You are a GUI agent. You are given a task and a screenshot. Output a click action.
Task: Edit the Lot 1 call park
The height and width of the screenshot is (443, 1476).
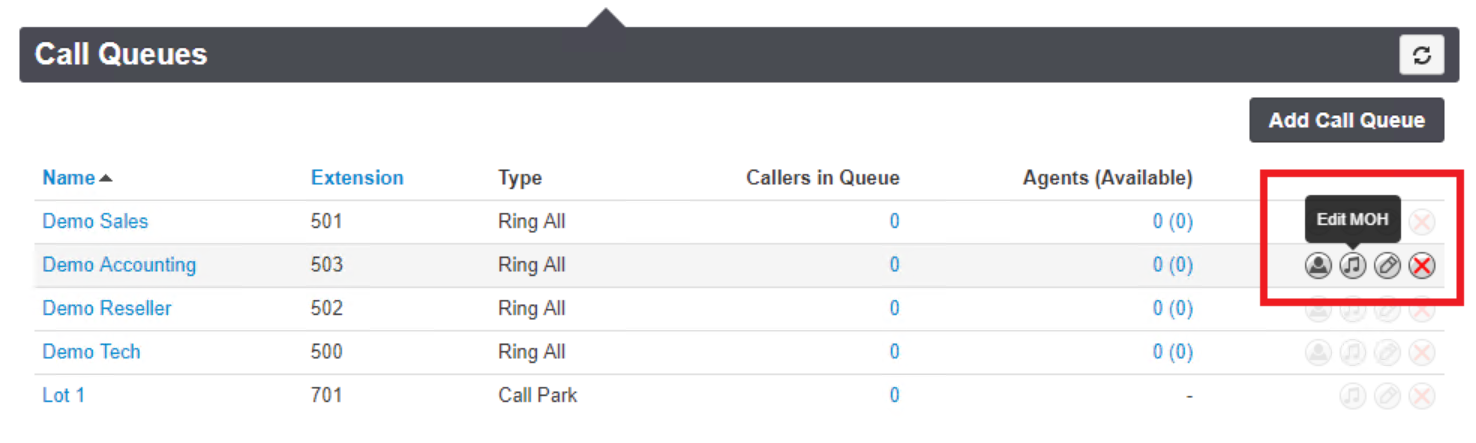1387,396
